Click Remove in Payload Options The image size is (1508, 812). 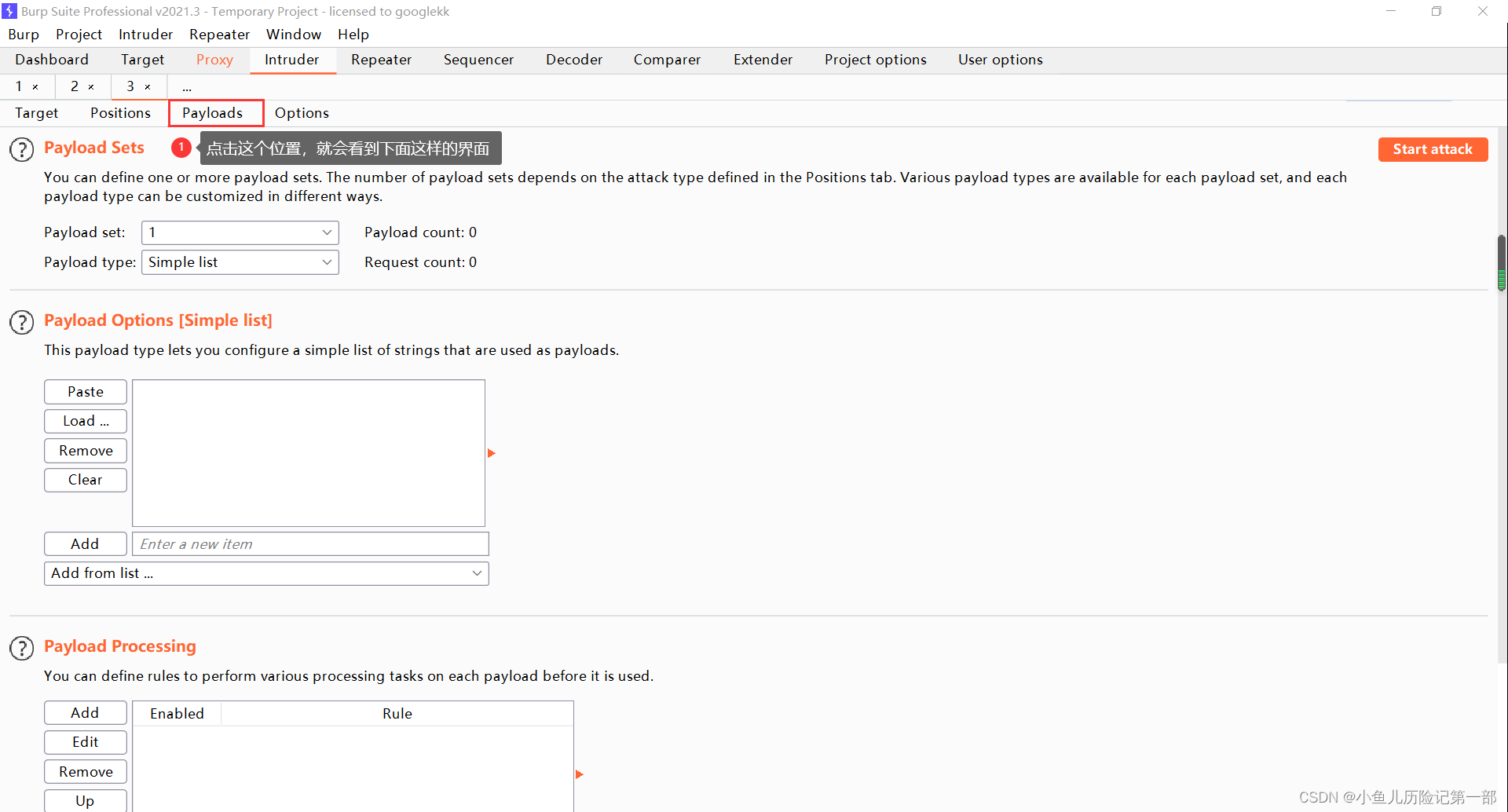(86, 451)
